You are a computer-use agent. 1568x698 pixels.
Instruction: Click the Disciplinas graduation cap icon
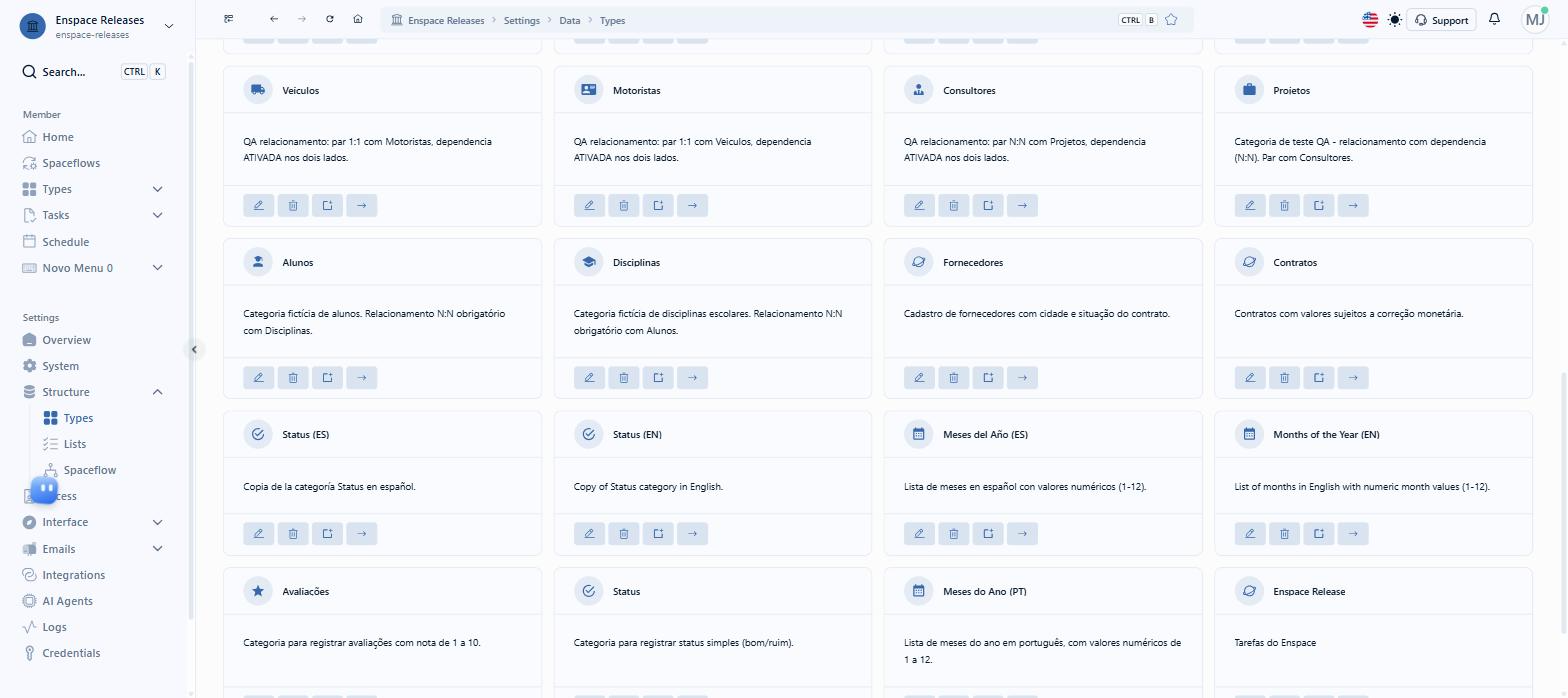tap(589, 262)
